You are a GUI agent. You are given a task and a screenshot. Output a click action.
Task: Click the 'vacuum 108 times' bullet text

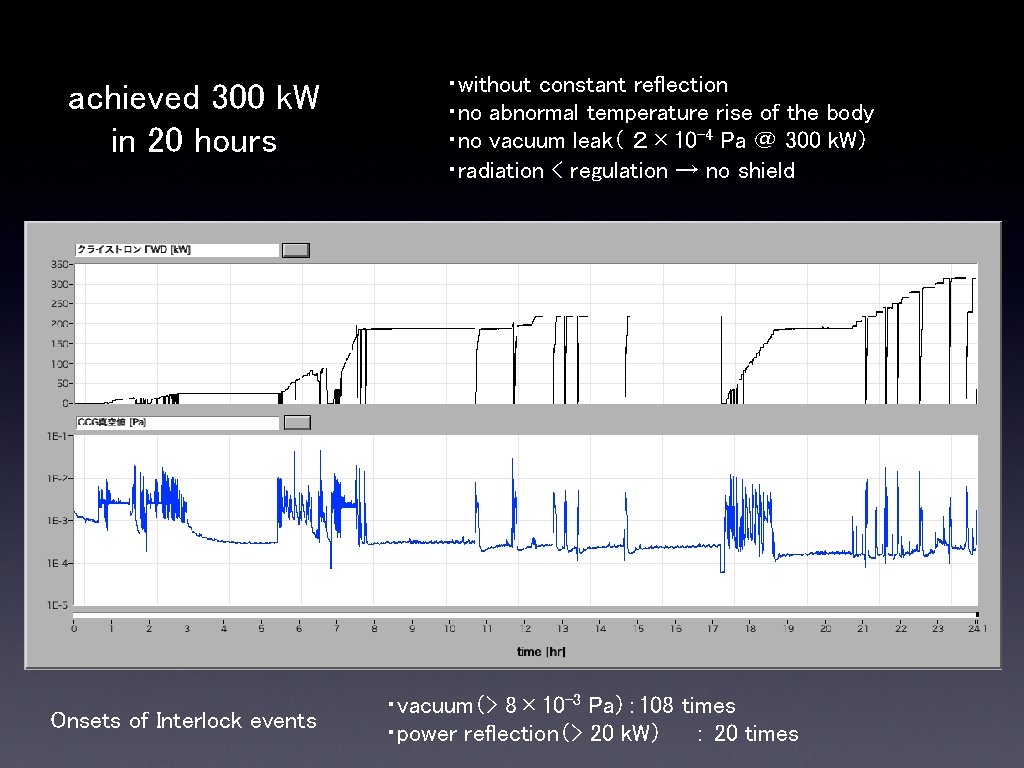[562, 705]
